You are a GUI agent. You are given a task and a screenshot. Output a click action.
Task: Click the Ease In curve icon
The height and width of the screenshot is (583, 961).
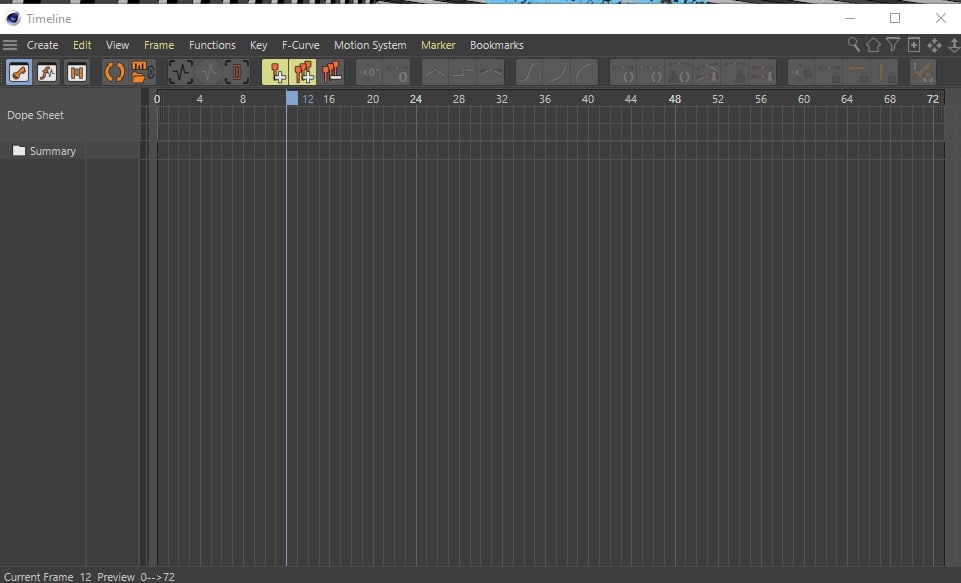(x=556, y=72)
